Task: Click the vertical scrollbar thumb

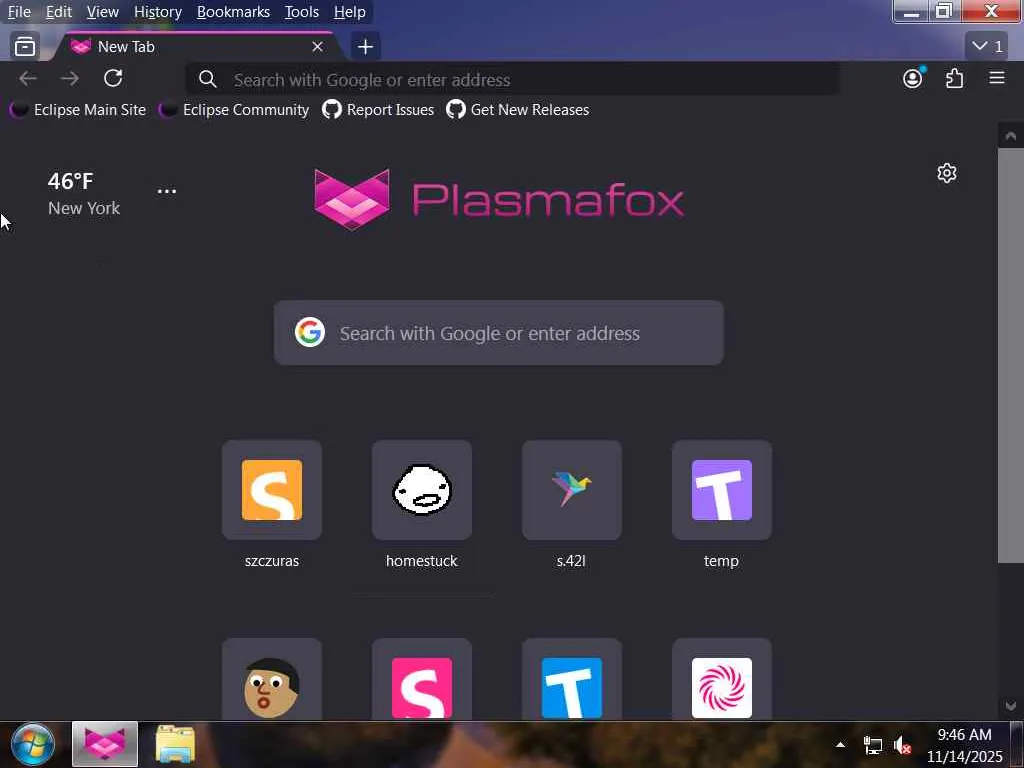Action: click(x=1010, y=355)
